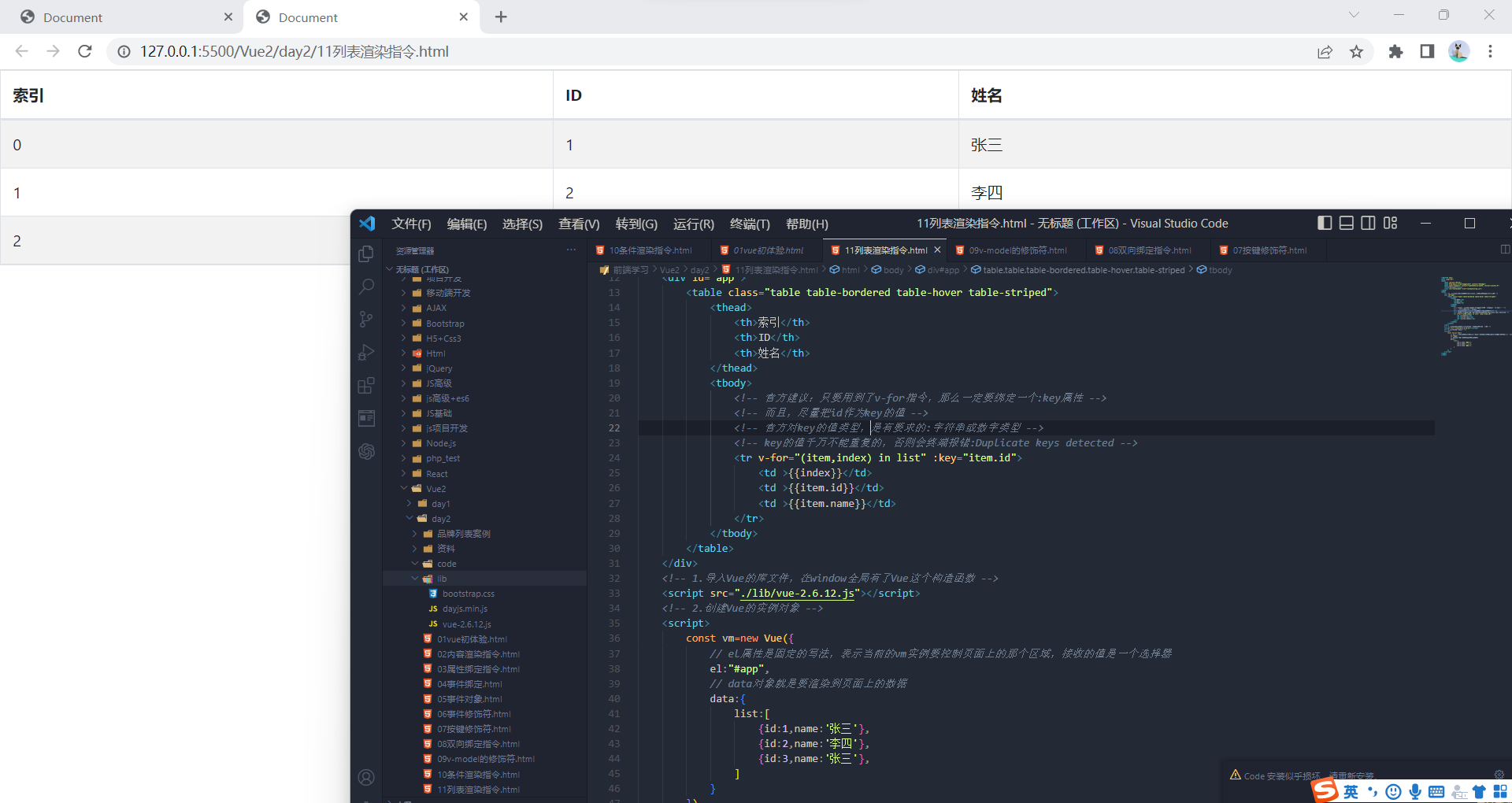Switch to the 01vue初体验.html editor tab

coord(767,250)
